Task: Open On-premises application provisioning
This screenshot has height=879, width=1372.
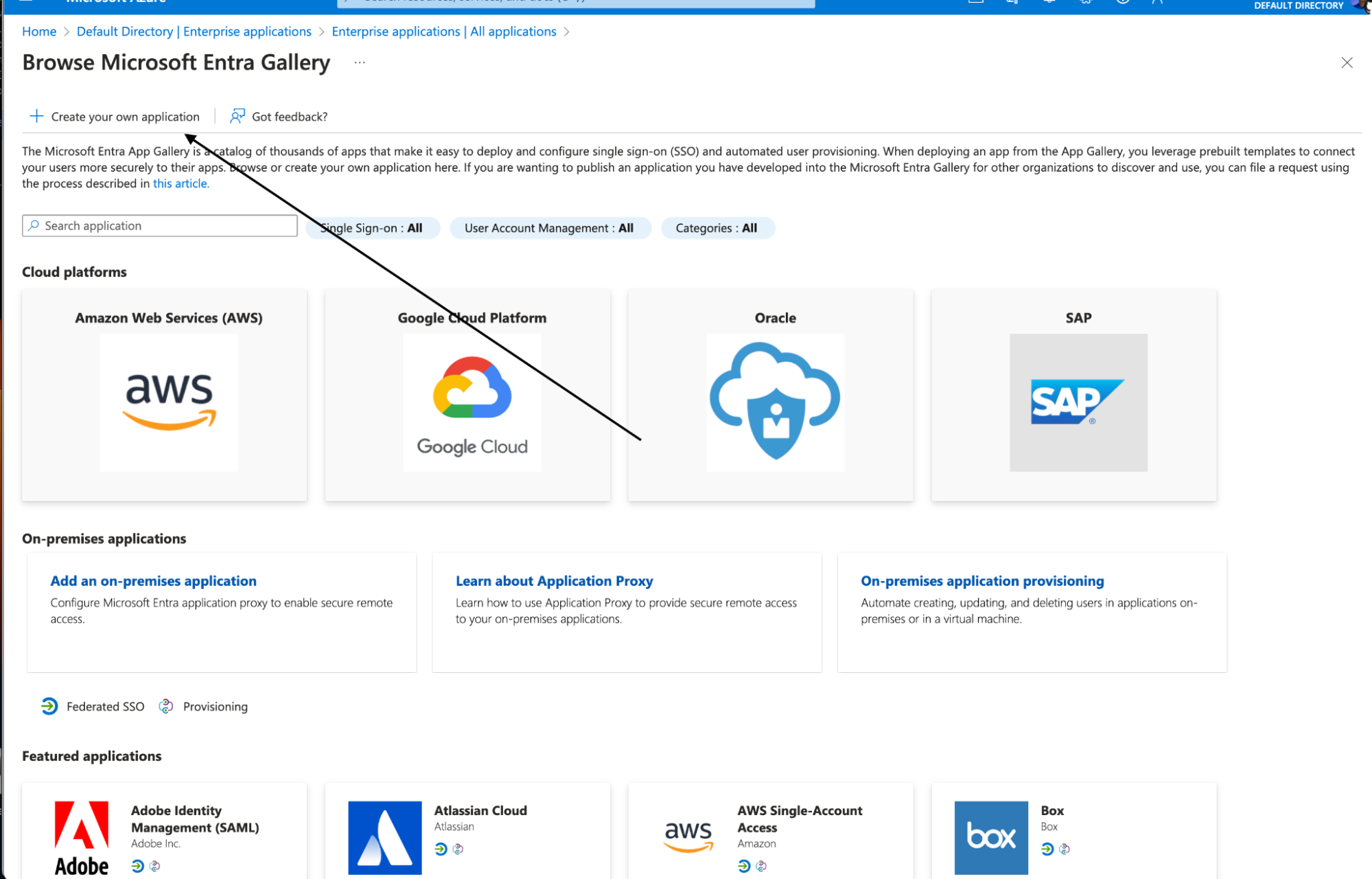Action: tap(982, 581)
